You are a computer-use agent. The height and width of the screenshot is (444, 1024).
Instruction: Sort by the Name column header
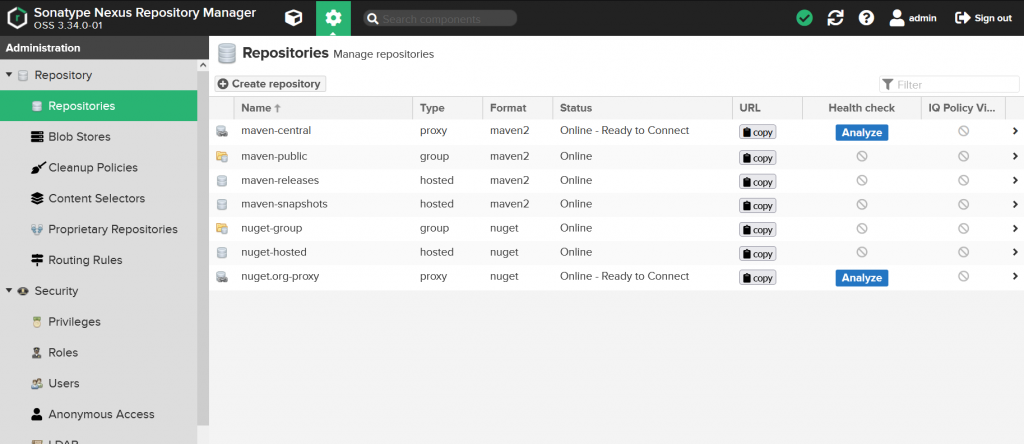[x=323, y=108]
